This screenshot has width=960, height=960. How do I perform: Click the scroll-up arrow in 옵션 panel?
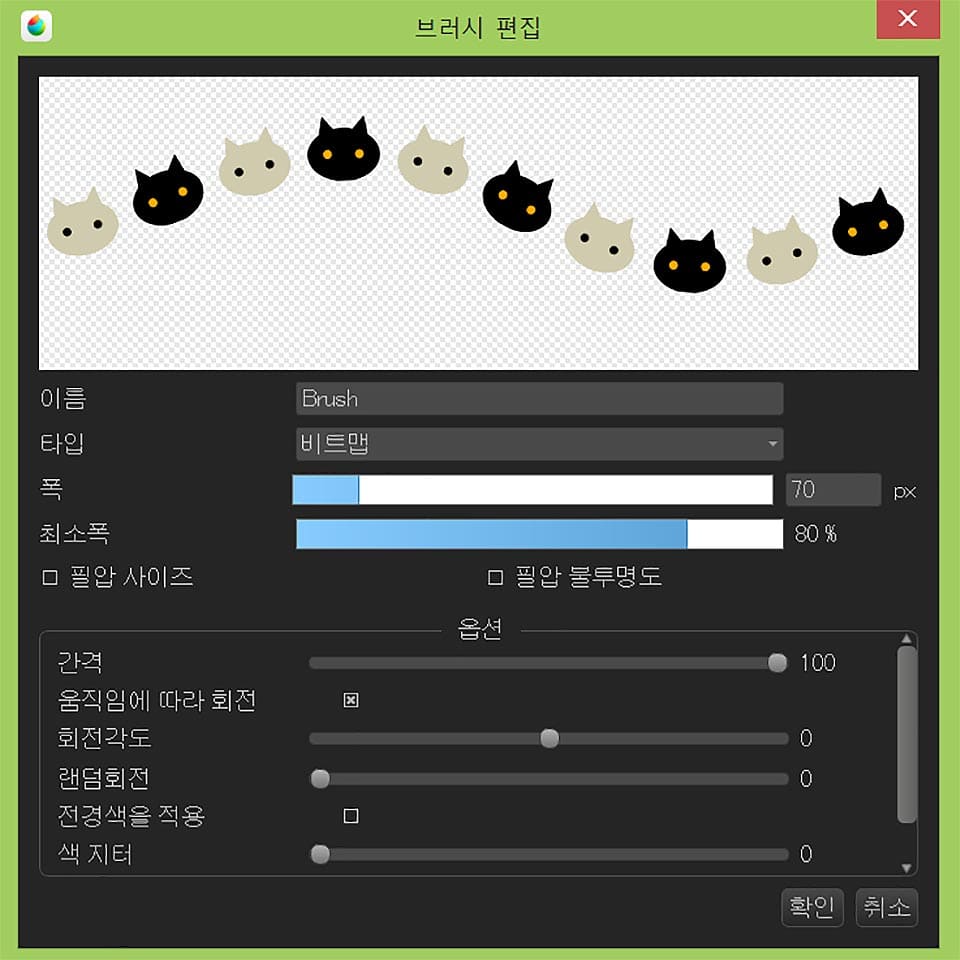tap(906, 639)
